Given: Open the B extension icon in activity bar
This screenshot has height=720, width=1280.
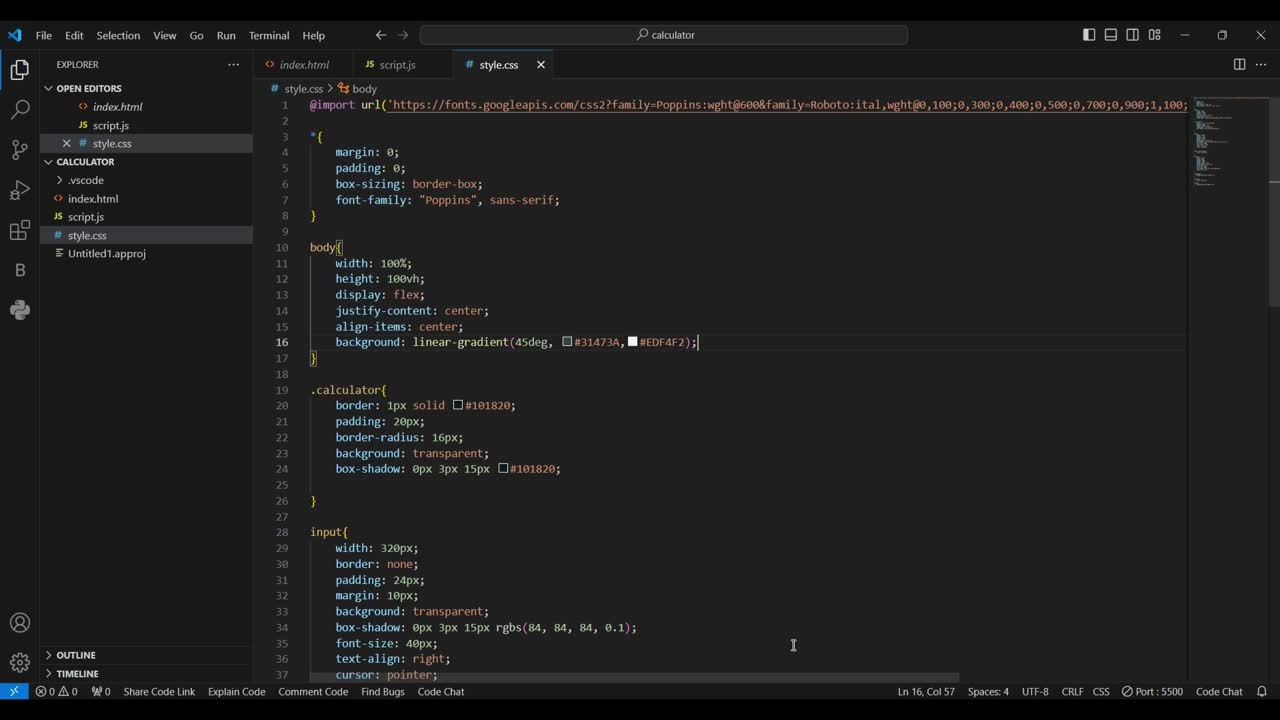Looking at the screenshot, I should (x=20, y=270).
